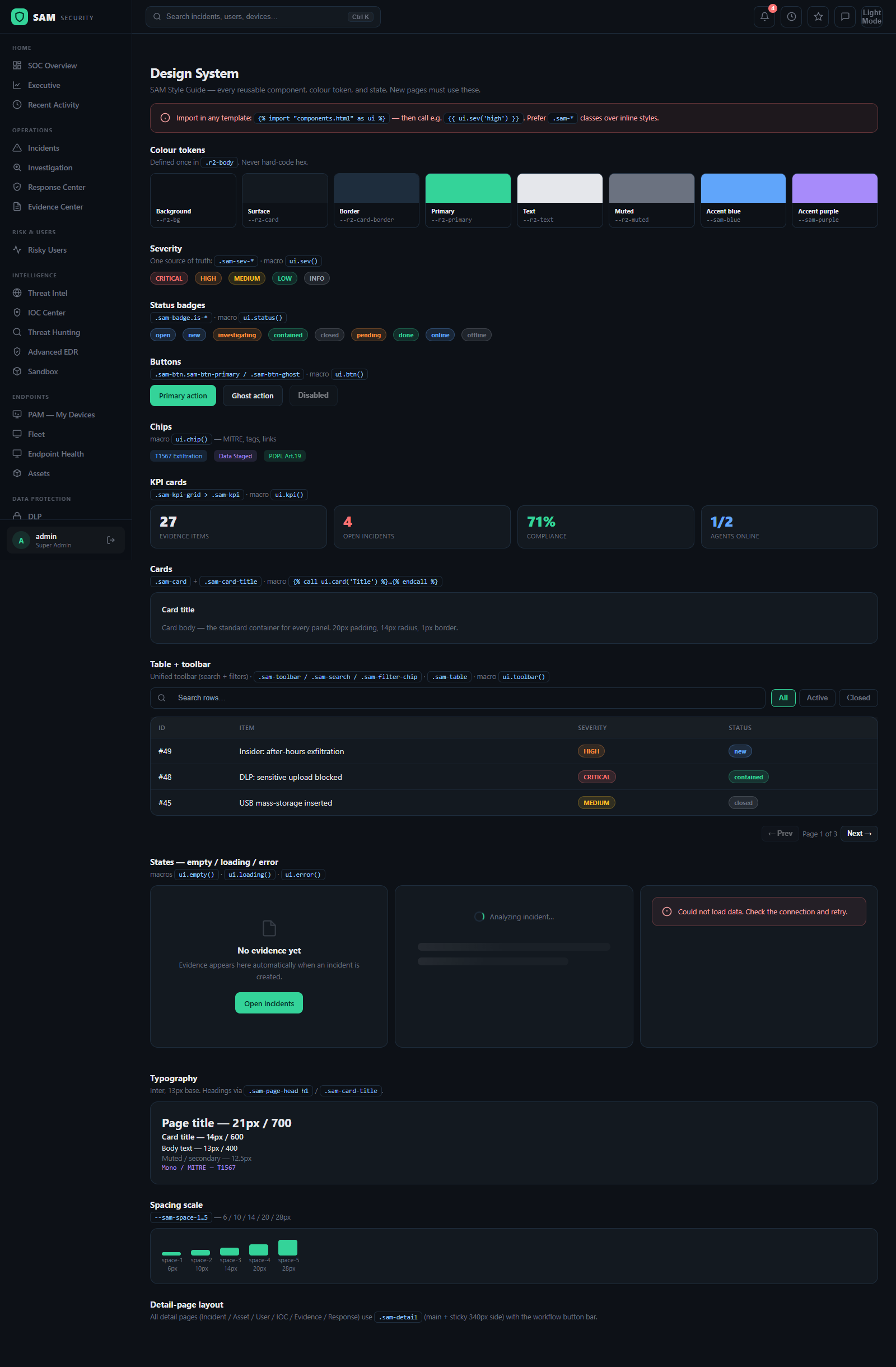Click the SAM shield logo
The height and width of the screenshot is (1367, 896).
(20, 17)
